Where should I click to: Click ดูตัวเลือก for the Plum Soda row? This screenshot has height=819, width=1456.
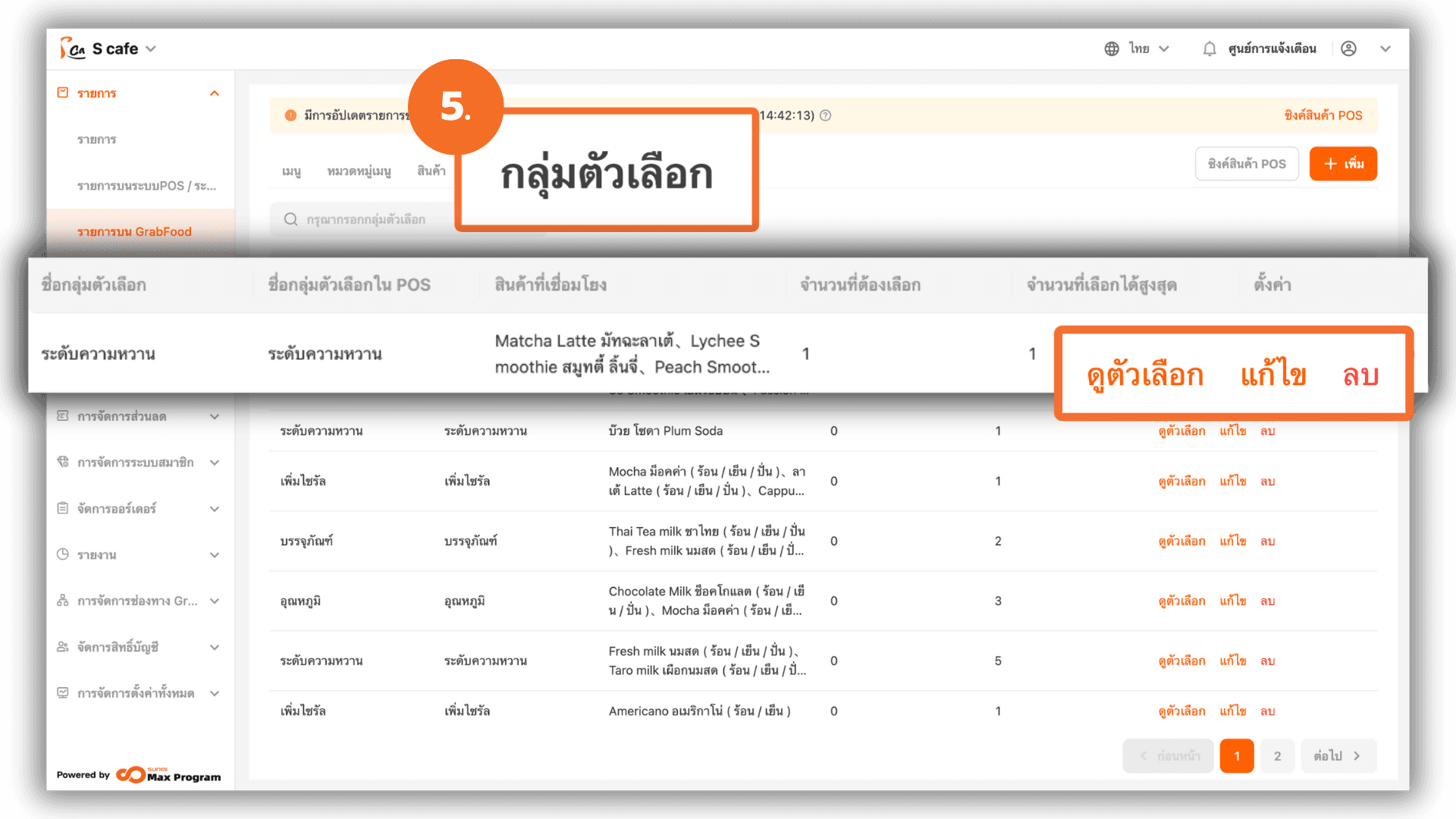click(x=1181, y=431)
